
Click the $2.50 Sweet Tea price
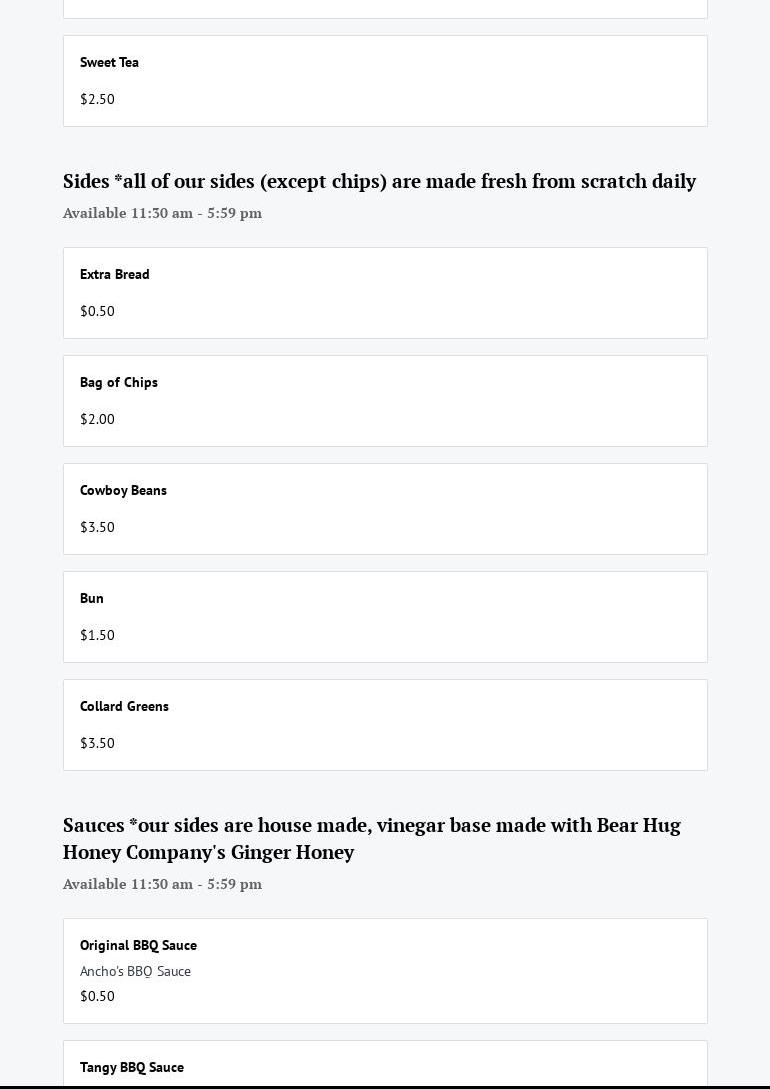point(97,99)
